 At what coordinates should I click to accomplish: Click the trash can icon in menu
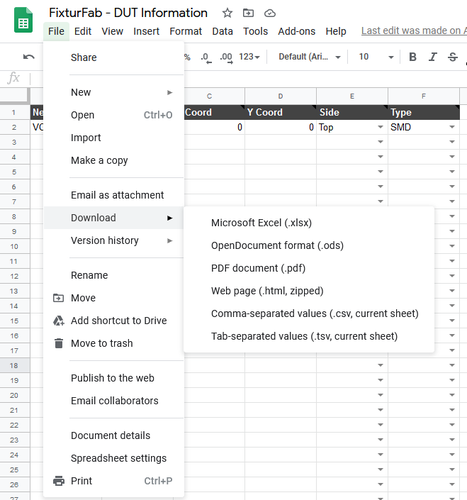[59, 343]
